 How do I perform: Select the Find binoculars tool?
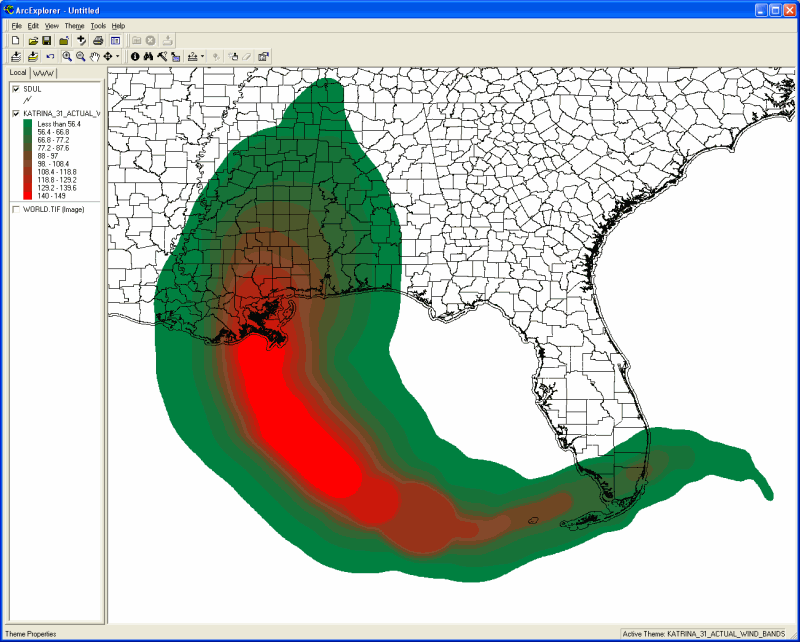coord(148,57)
